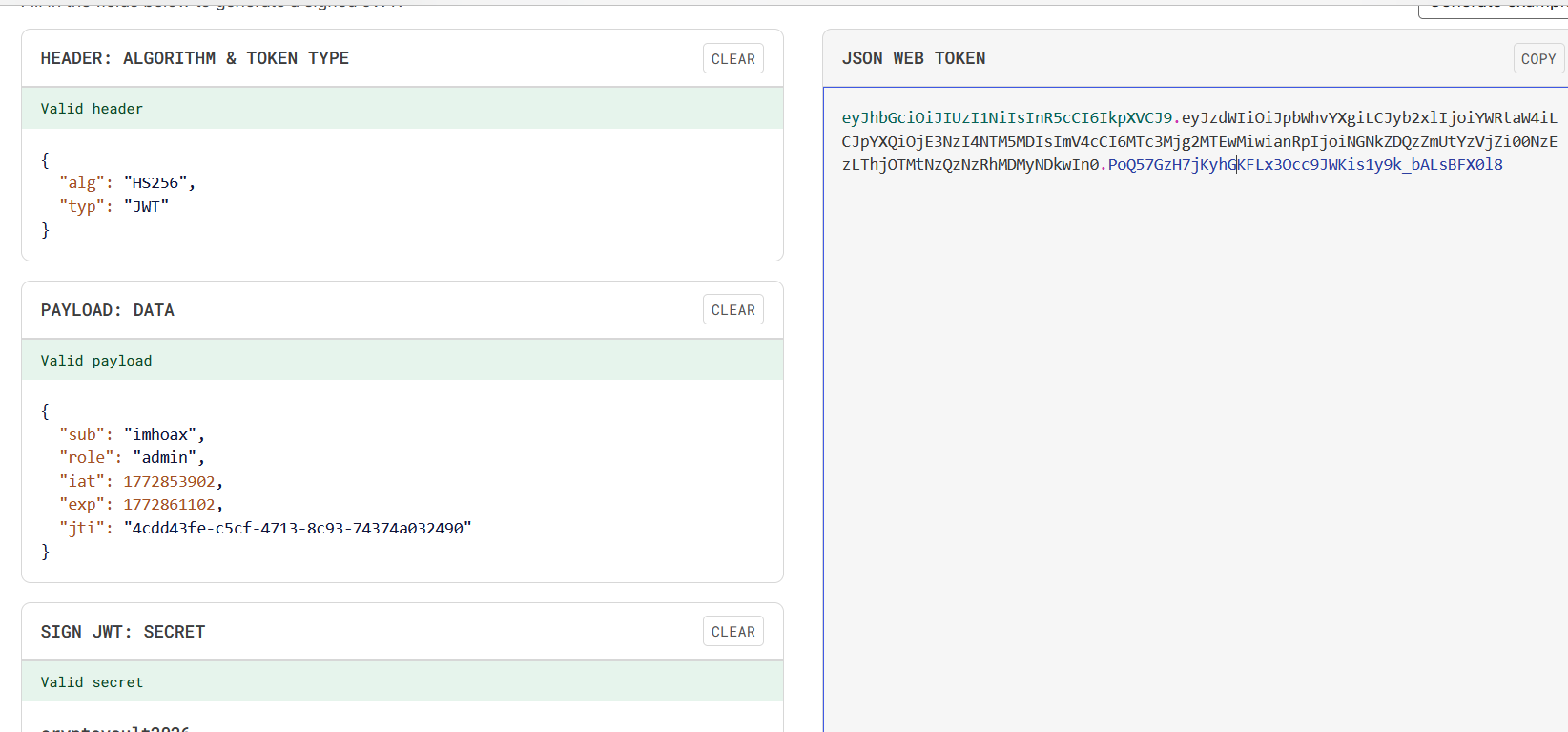
Task: Click the "Valid payload" status banner
Action: (x=402, y=361)
